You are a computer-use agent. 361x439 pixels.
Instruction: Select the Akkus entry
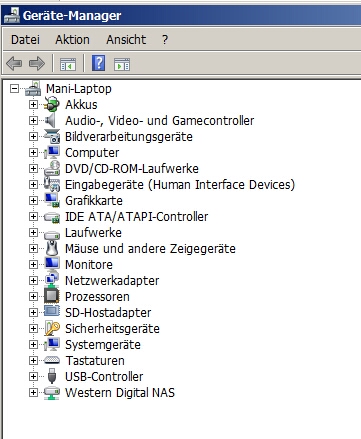tap(81, 105)
